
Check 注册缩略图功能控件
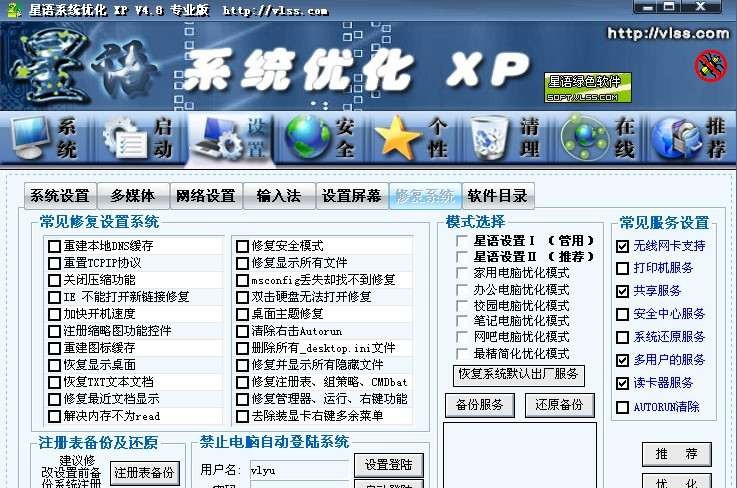coord(55,331)
